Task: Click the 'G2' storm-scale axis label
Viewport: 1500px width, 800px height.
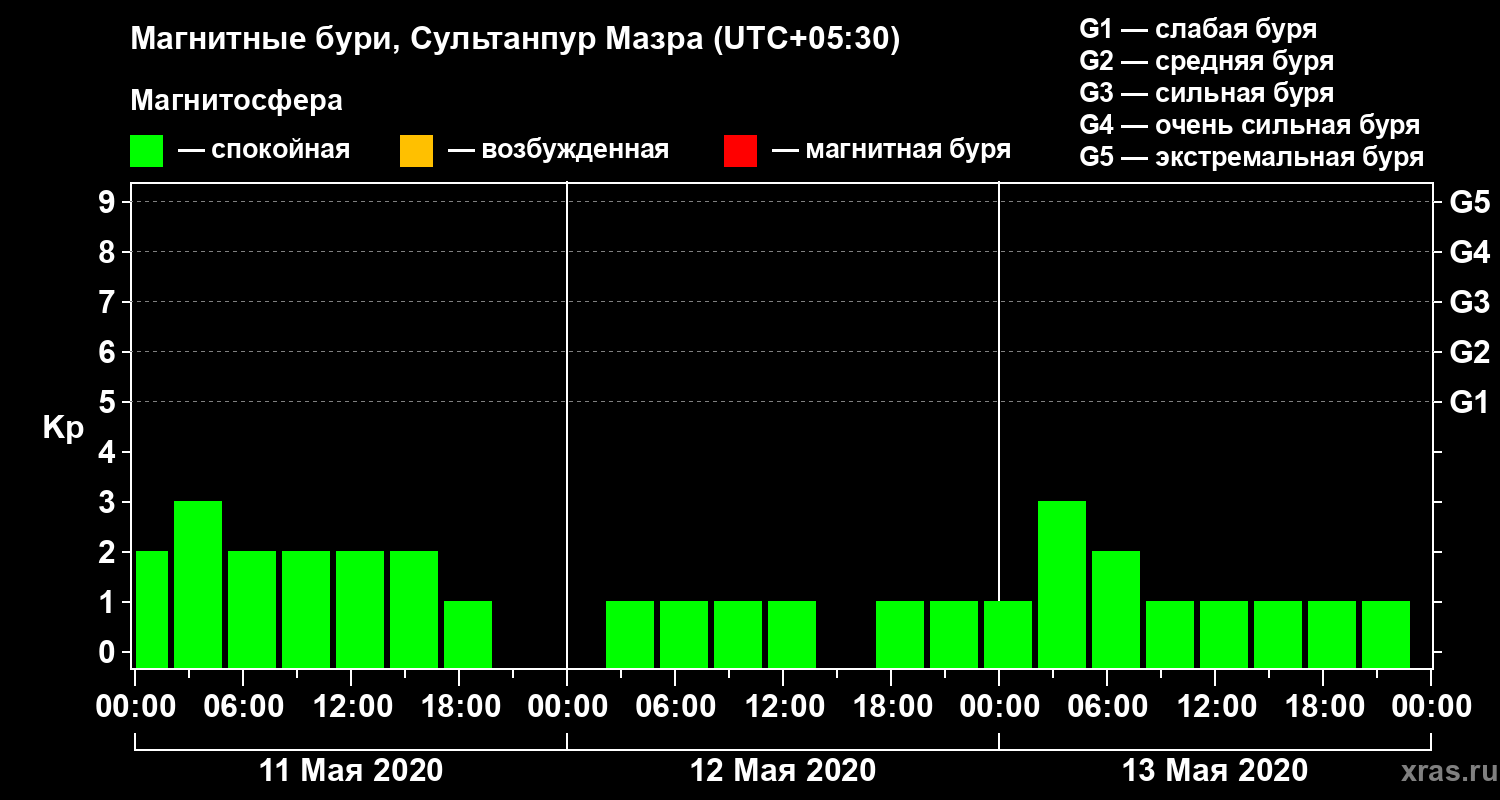Action: tap(1469, 353)
